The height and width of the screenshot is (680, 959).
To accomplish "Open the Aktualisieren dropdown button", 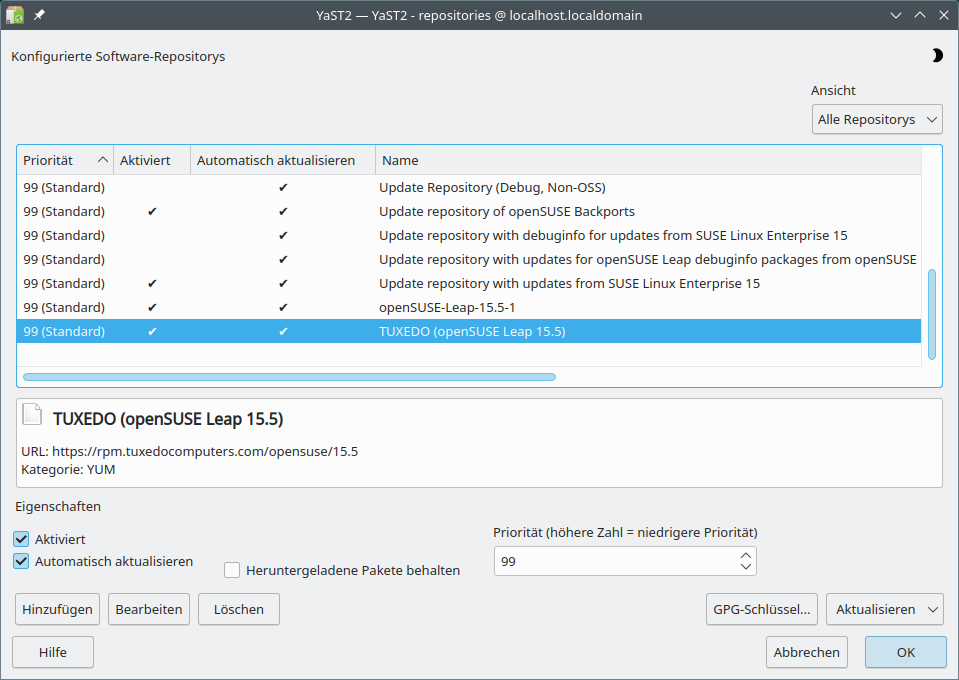I will pyautogui.click(x=884, y=609).
